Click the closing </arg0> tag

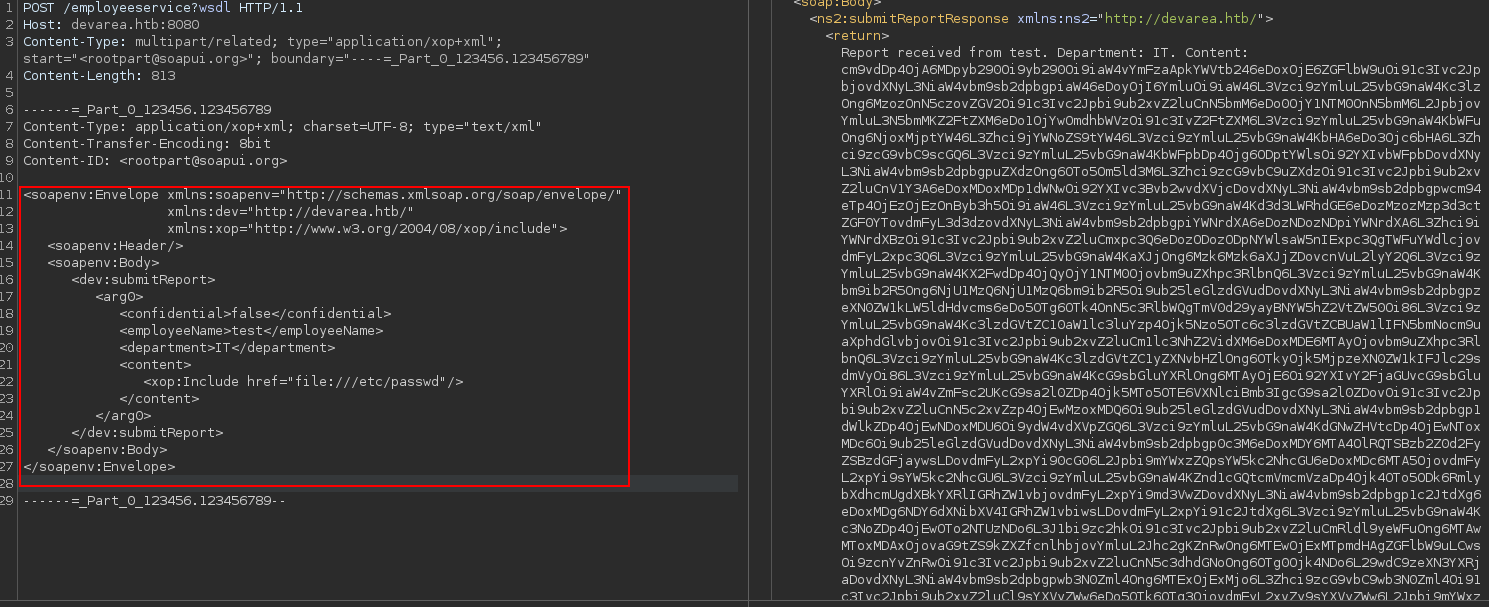pos(123,415)
